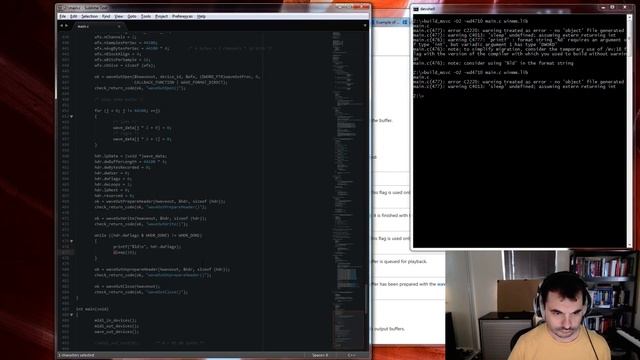Collapse the while-loop block fold arrow
640x360 pixels.
(71, 241)
